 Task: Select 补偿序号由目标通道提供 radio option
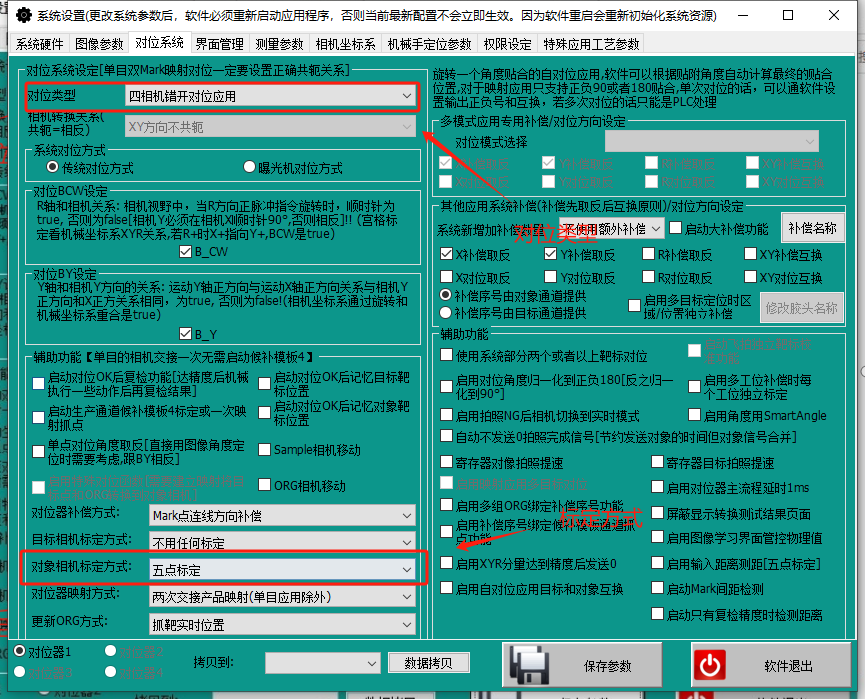tap(446, 312)
